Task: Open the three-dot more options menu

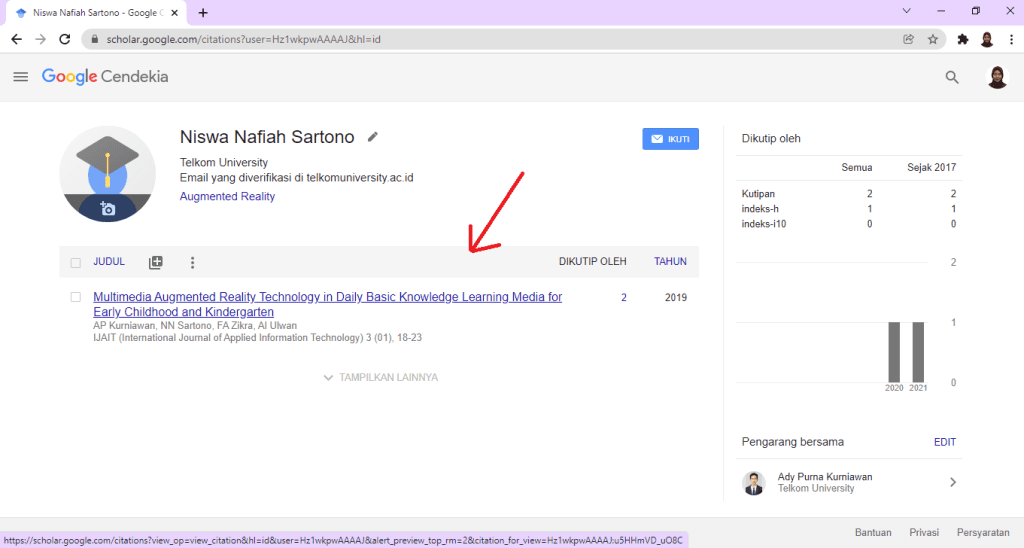Action: [x=193, y=262]
